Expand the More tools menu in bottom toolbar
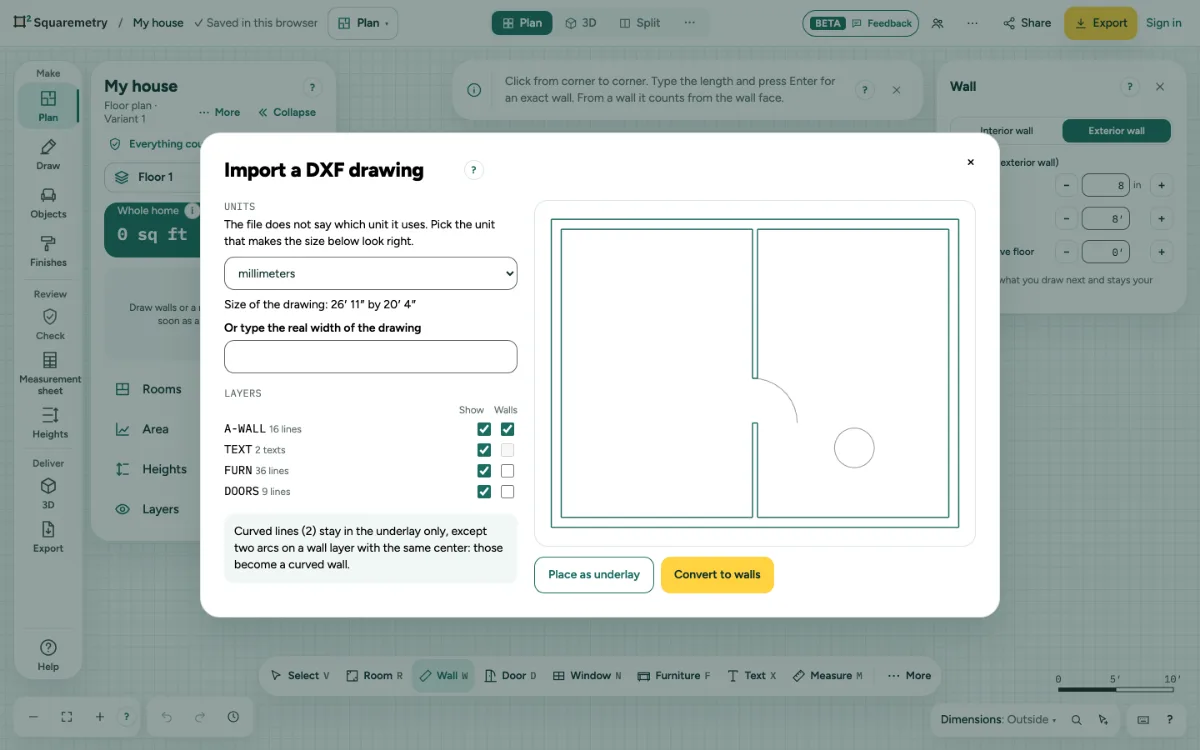Image resolution: width=1200 pixels, height=750 pixels. pyautogui.click(x=909, y=676)
